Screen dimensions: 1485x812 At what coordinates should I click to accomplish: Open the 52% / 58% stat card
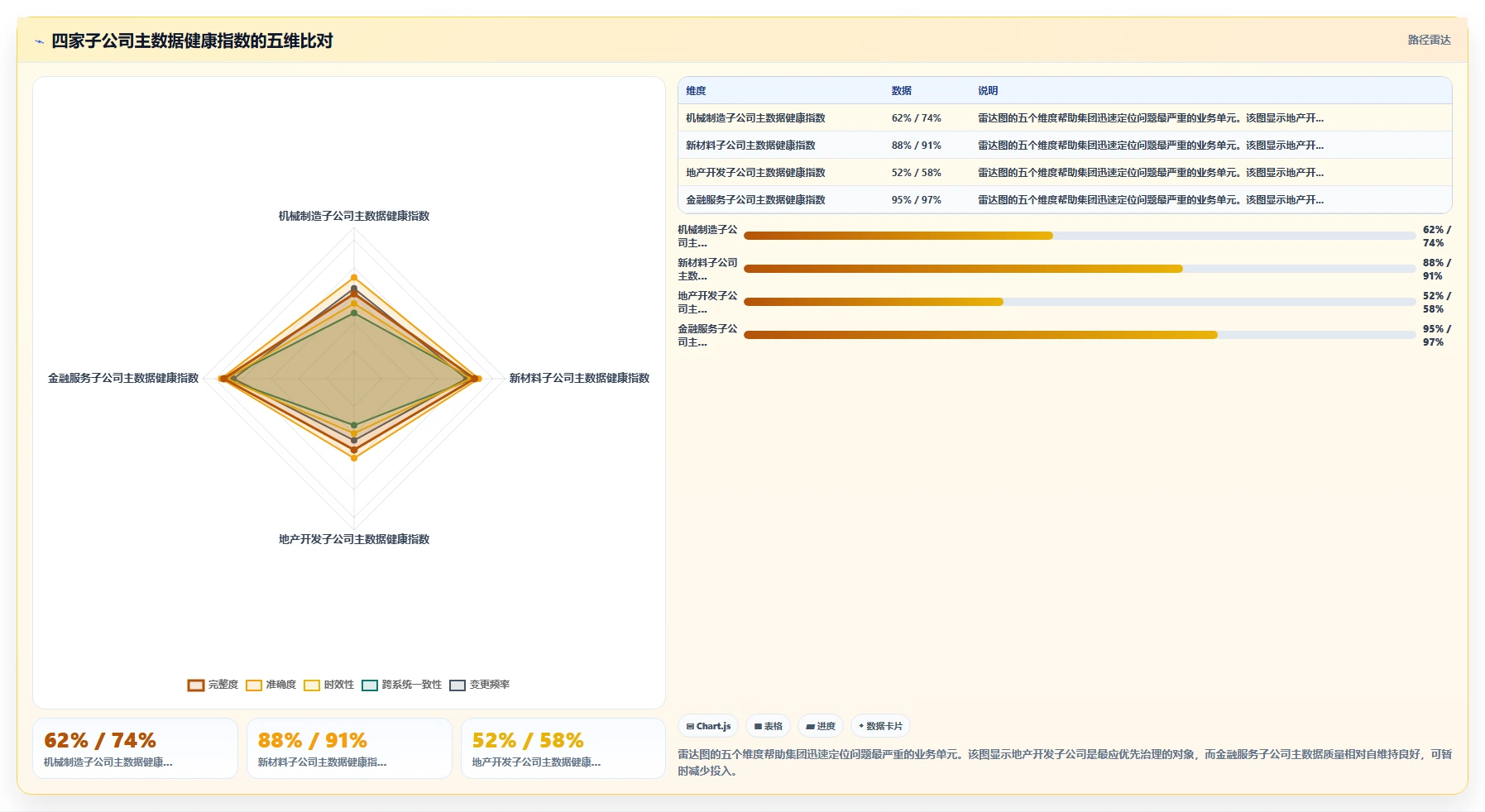coord(563,748)
